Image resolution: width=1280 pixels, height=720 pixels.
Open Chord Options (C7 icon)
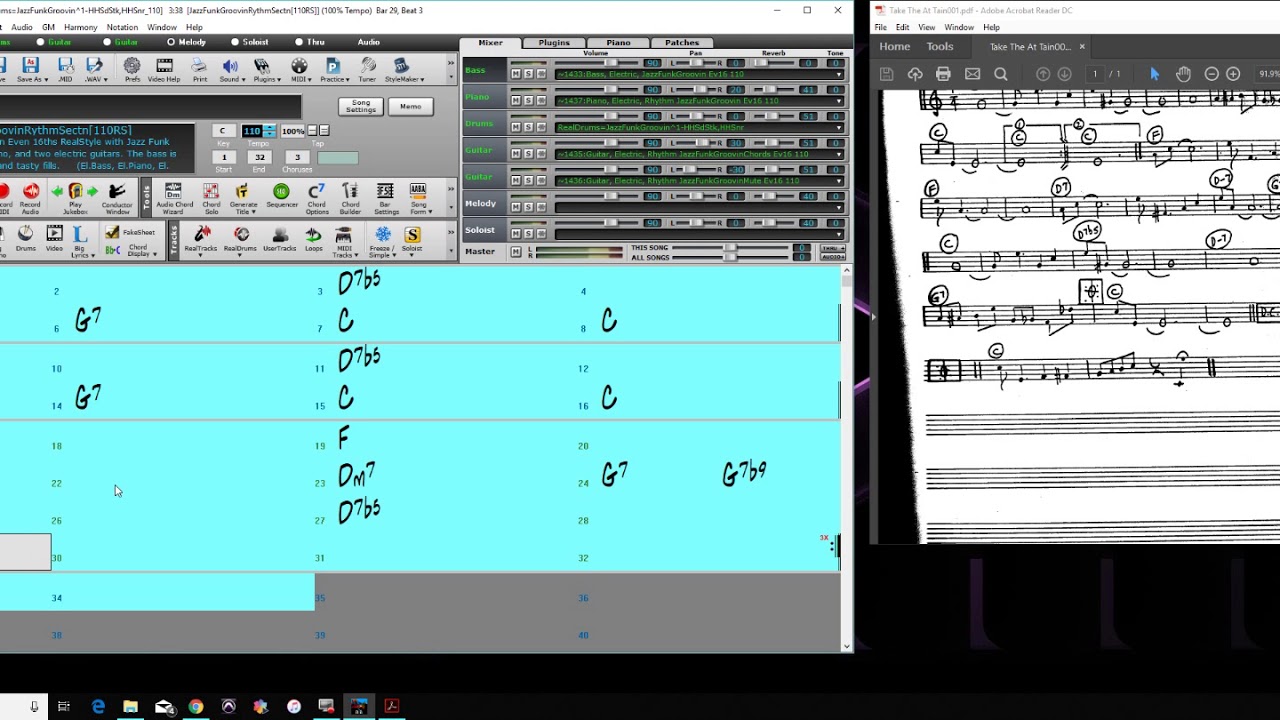[x=317, y=196]
